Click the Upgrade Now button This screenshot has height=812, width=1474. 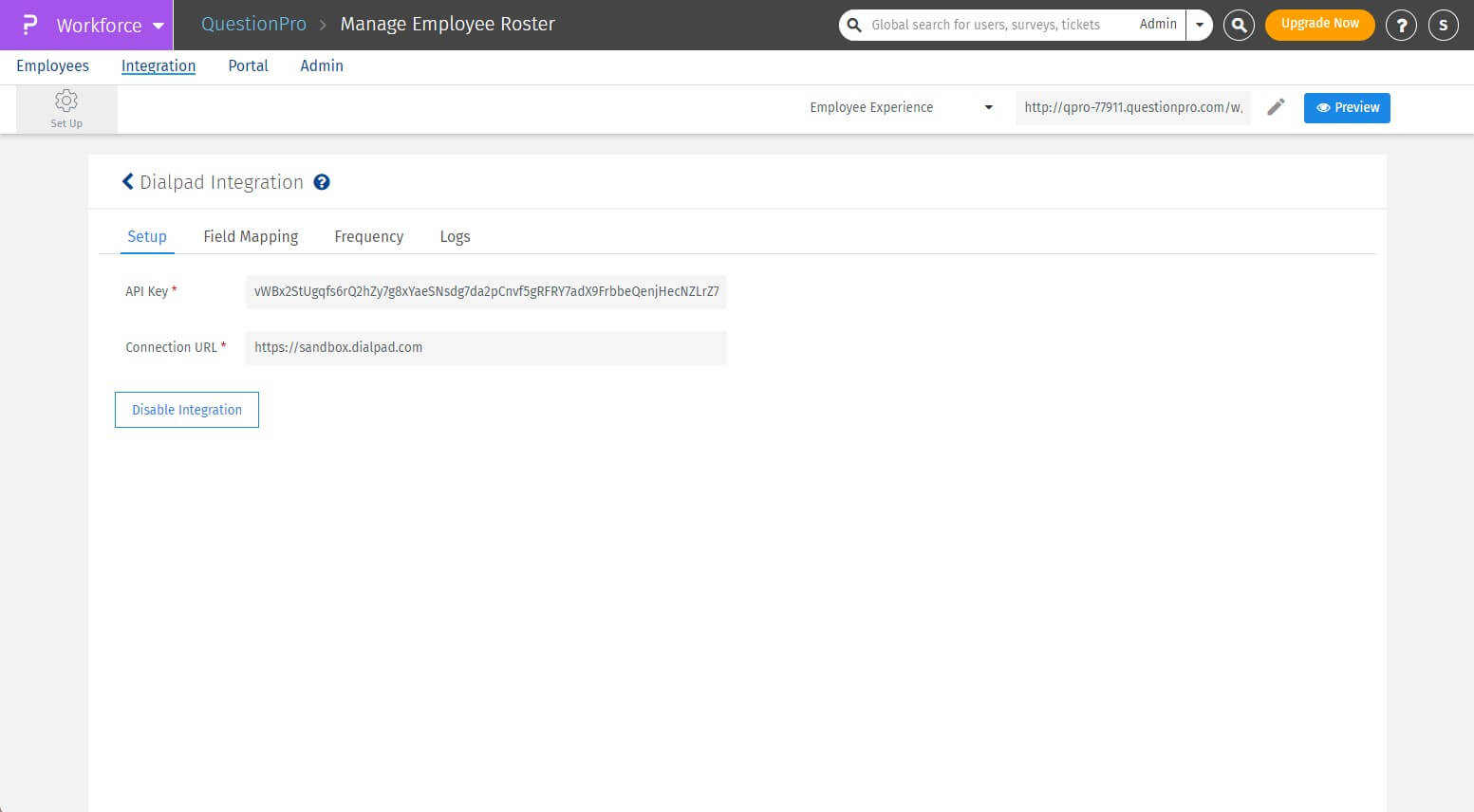(1319, 25)
